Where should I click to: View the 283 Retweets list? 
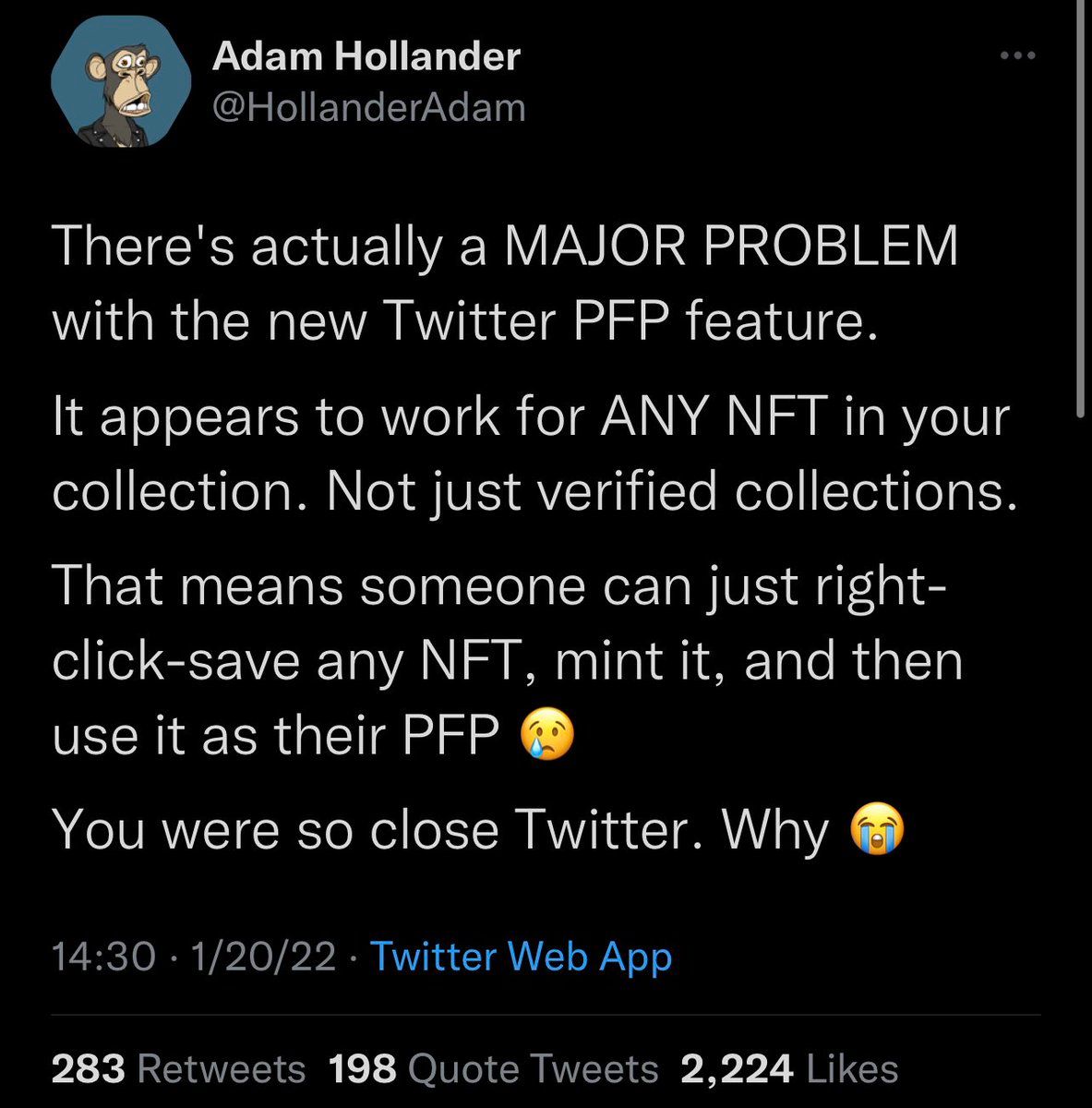(178, 1069)
